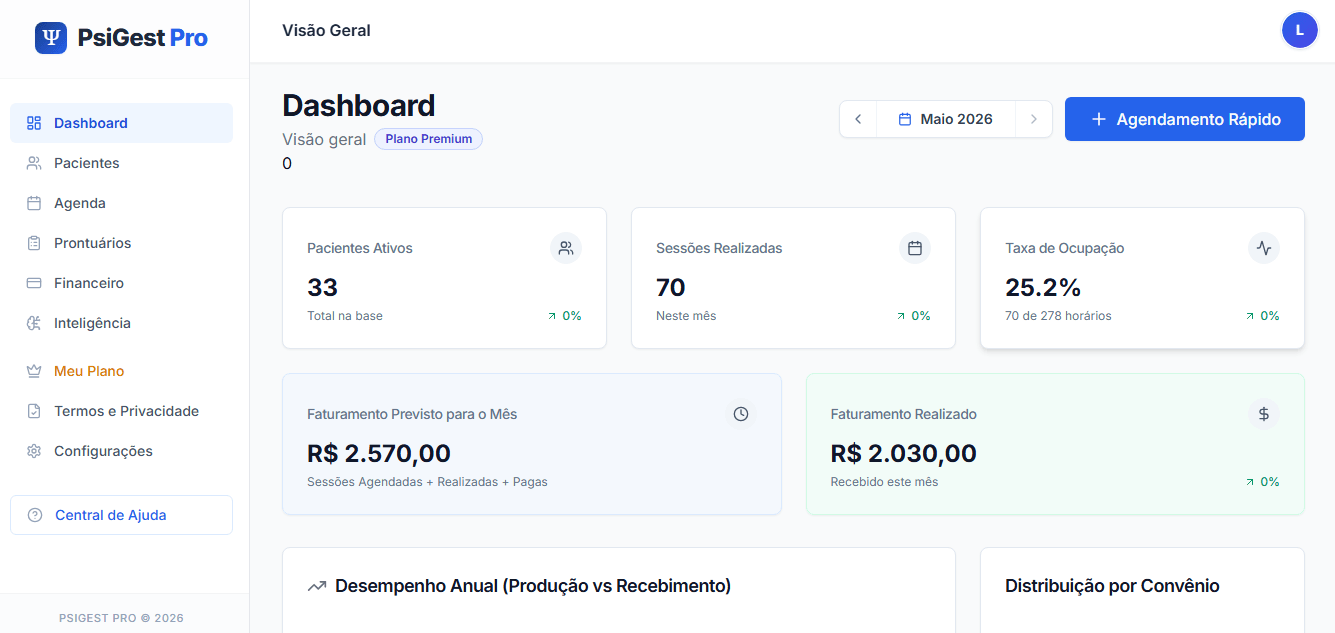Open the Financeiro sidebar item

coord(121,283)
